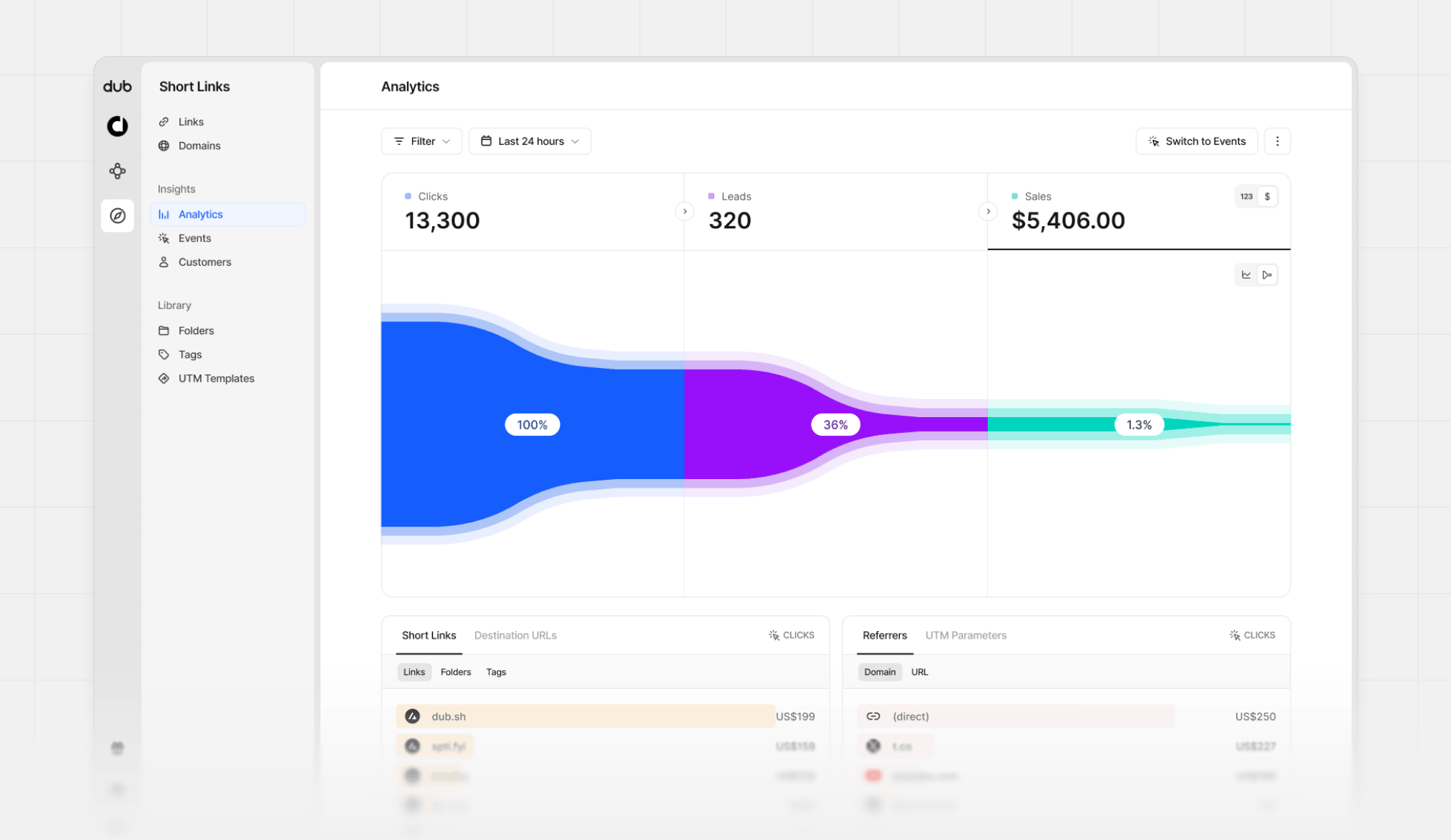
Task: Select the Links sub-filter
Action: (x=414, y=672)
